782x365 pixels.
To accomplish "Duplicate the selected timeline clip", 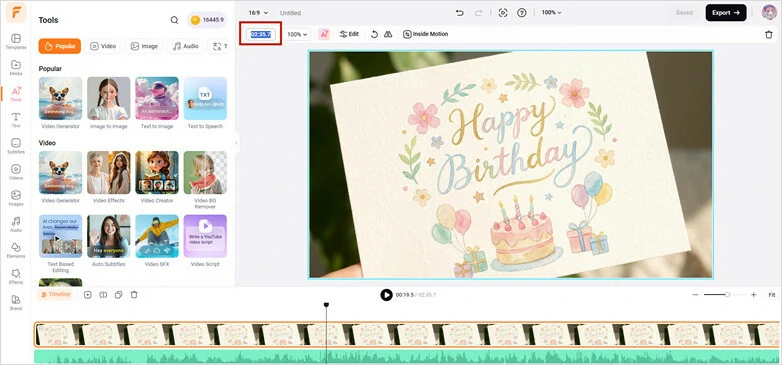I will (118, 295).
